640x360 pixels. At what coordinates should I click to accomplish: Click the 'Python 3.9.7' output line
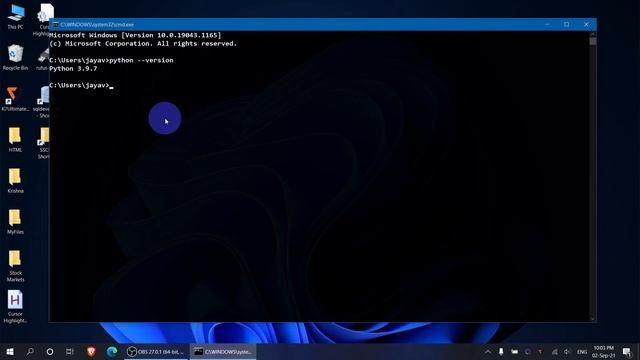(73, 69)
